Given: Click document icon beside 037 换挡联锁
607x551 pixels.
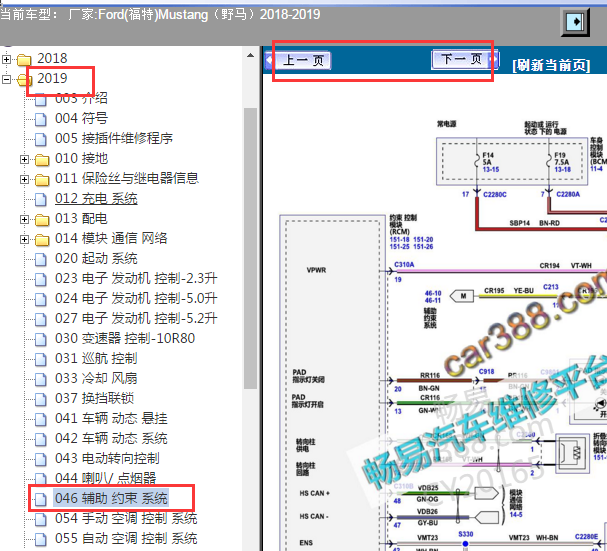Looking at the screenshot, I should point(41,399).
